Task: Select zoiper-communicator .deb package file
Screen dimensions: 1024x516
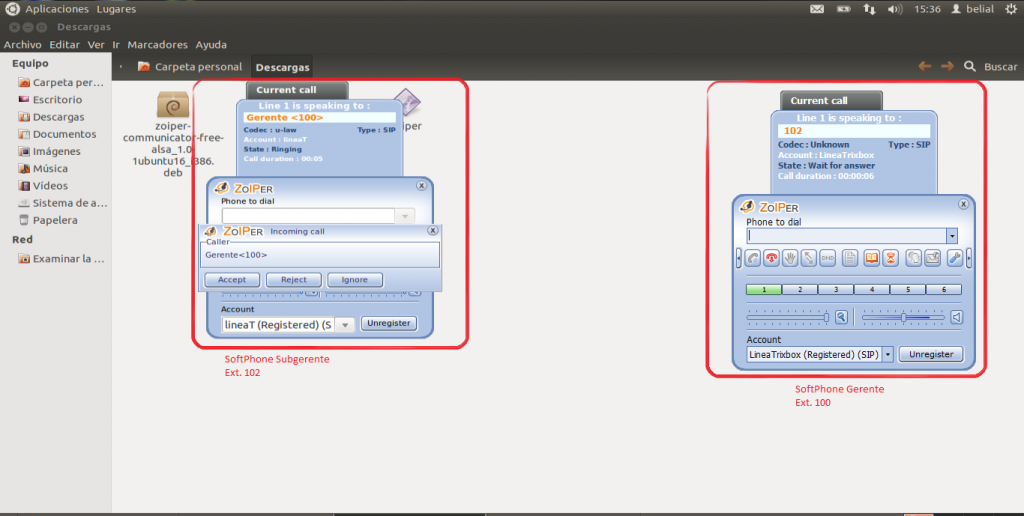Action: coord(173,134)
